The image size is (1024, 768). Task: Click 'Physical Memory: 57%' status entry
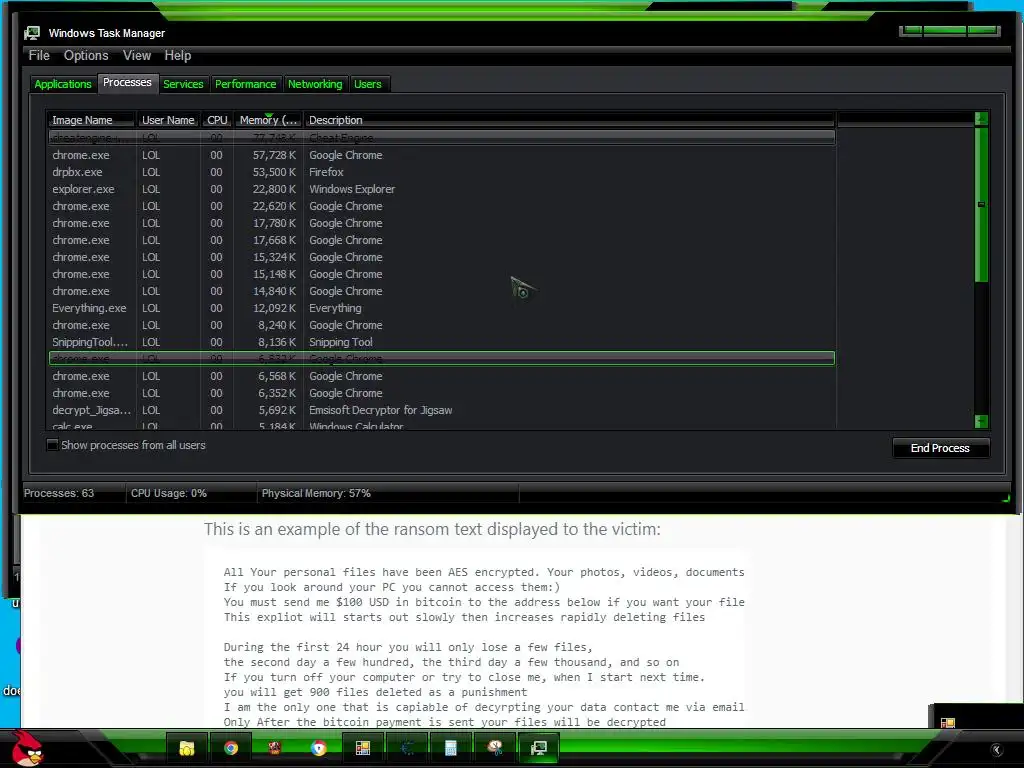click(x=316, y=494)
